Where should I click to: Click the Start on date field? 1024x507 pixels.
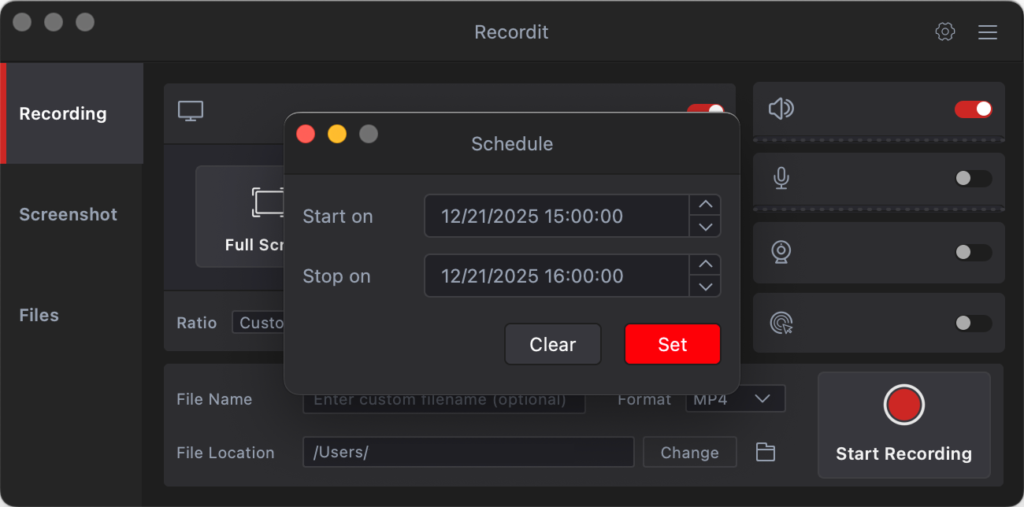pos(556,216)
